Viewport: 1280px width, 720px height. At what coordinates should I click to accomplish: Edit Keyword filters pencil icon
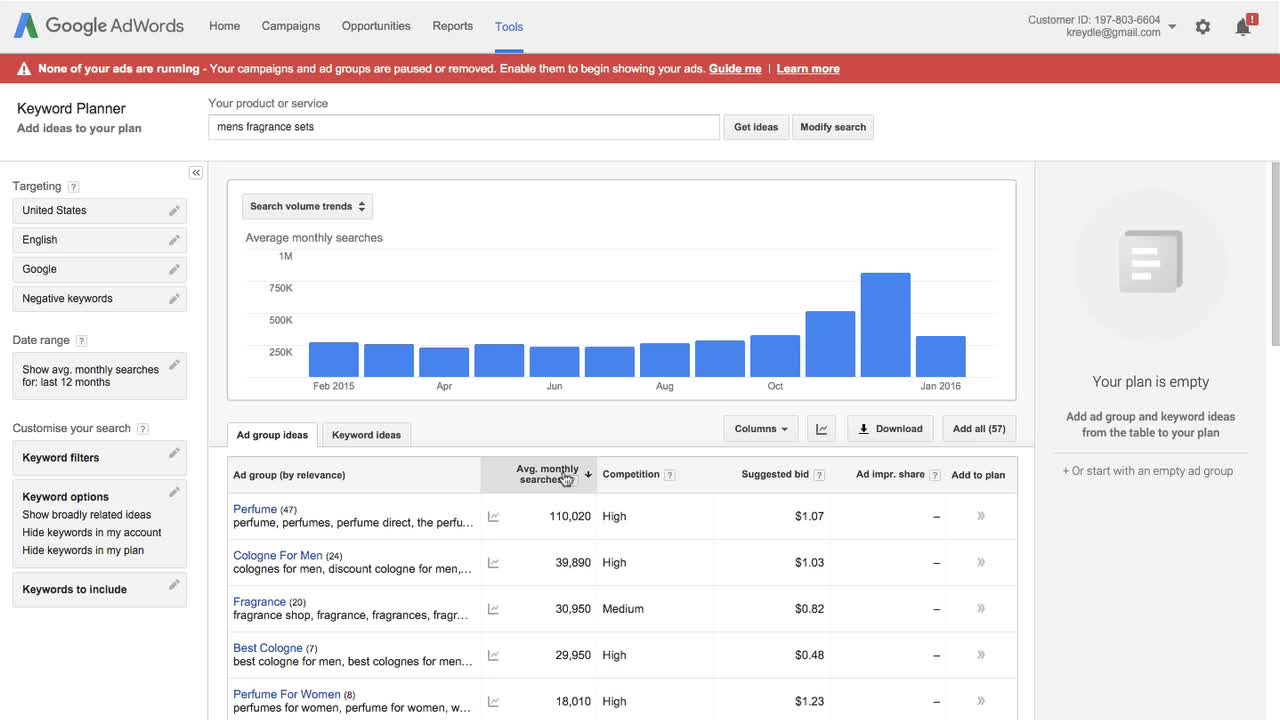click(x=174, y=454)
